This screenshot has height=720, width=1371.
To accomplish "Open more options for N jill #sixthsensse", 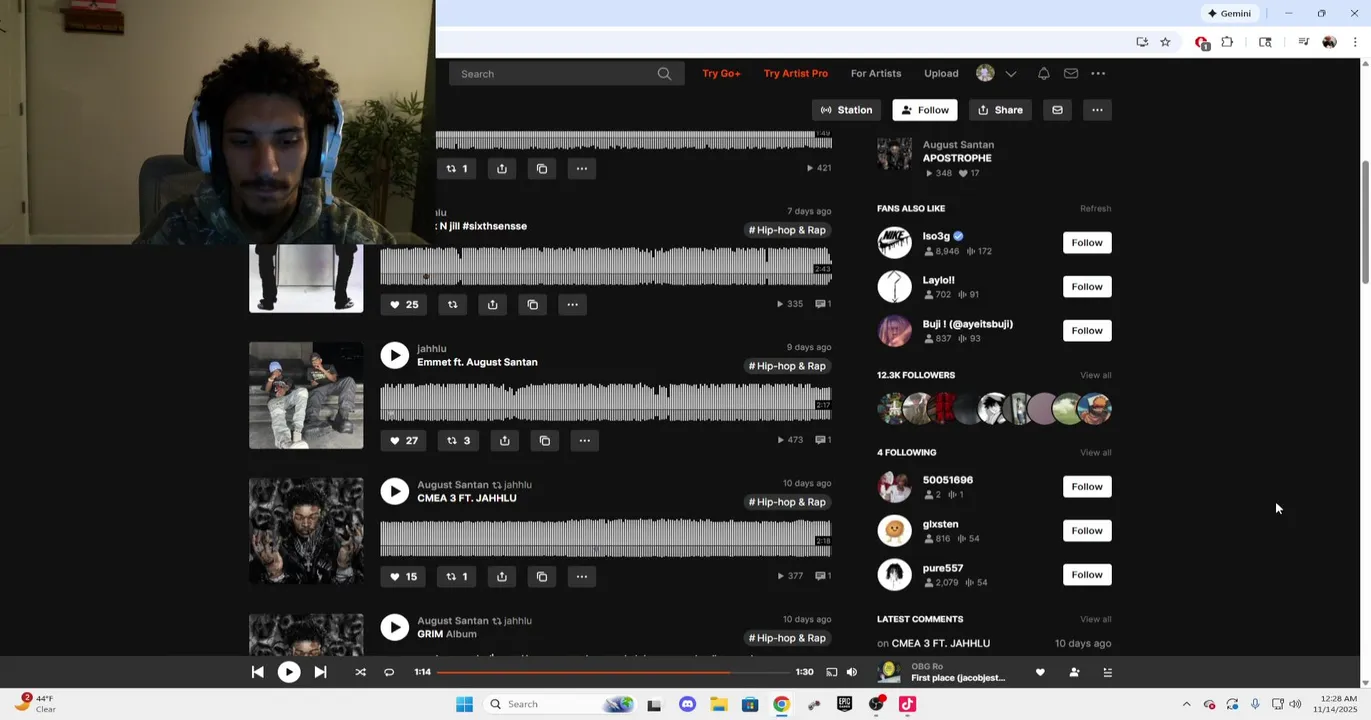I will tap(572, 304).
